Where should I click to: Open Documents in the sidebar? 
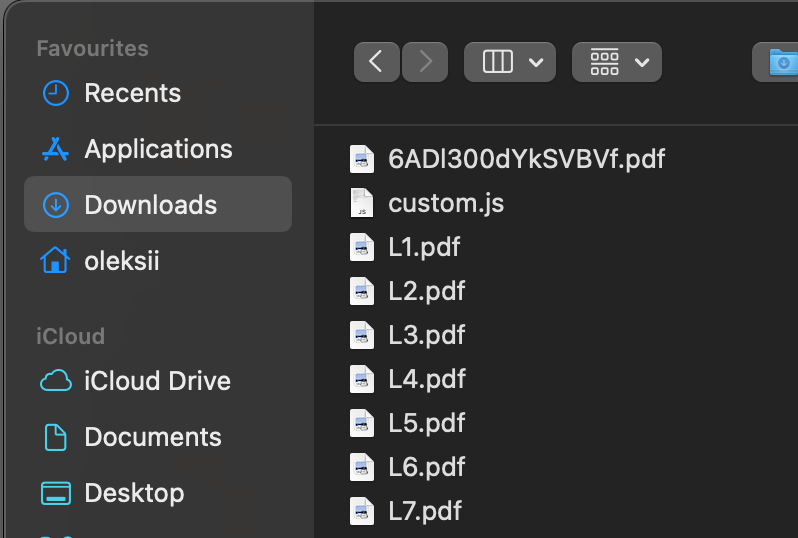pos(158,437)
